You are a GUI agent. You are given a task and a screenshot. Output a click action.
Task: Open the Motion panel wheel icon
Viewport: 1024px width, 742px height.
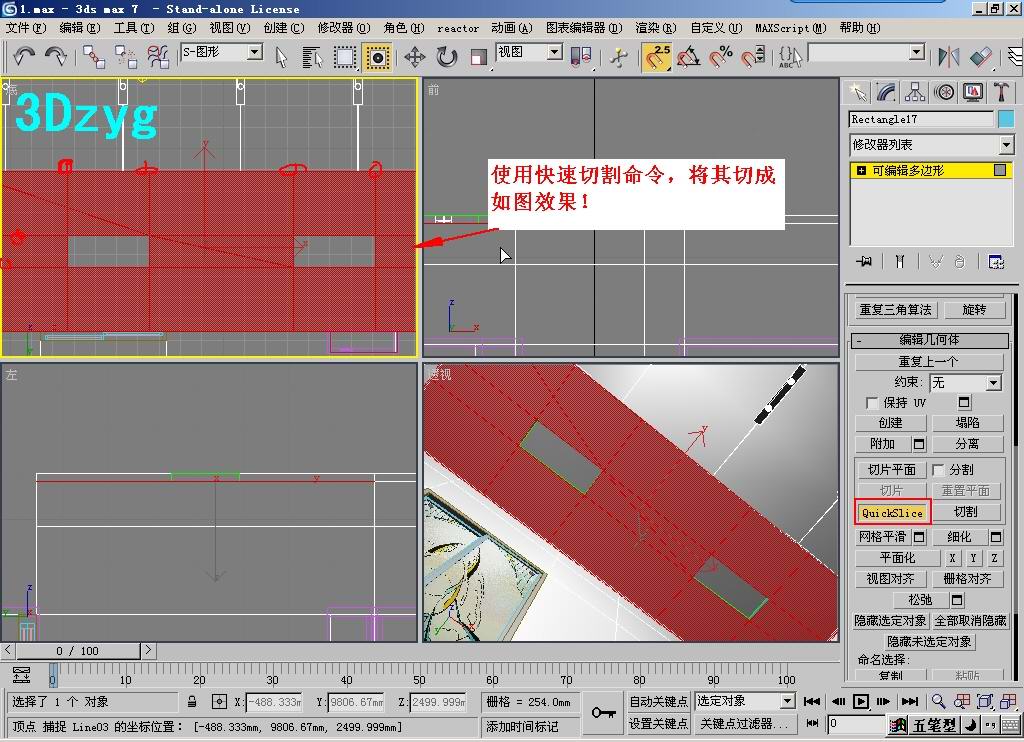click(x=944, y=92)
